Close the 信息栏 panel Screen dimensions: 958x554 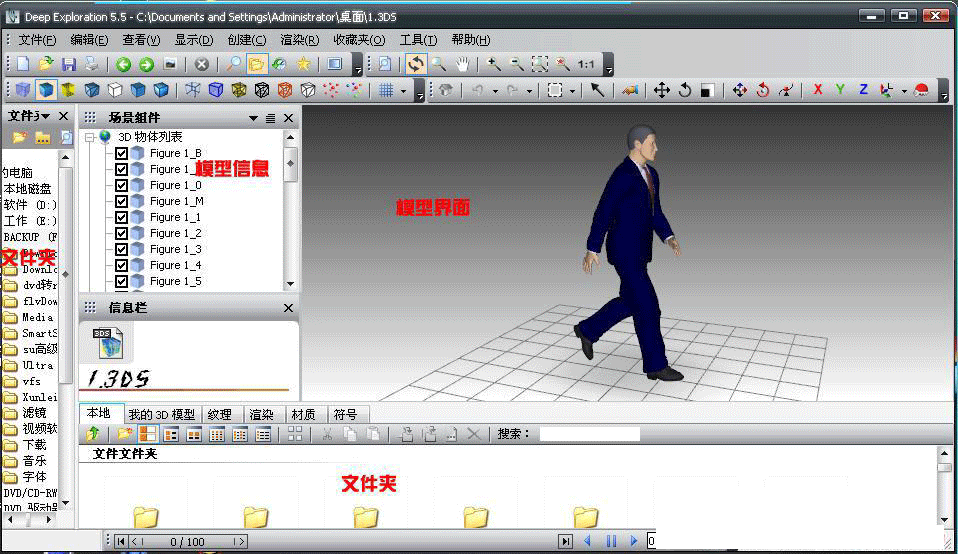coord(288,308)
